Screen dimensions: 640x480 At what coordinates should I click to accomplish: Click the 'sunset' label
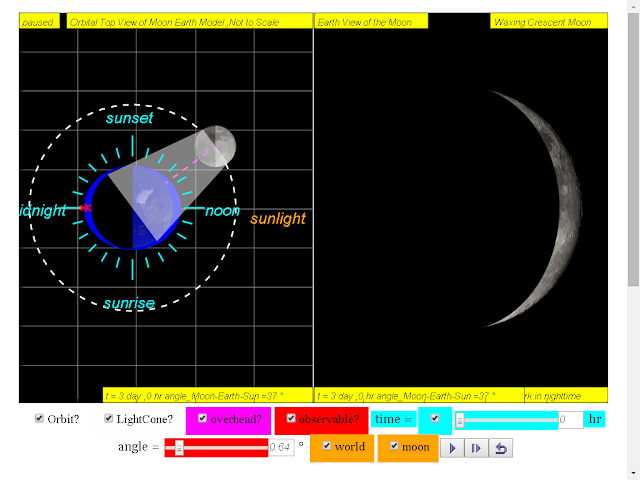tap(129, 118)
